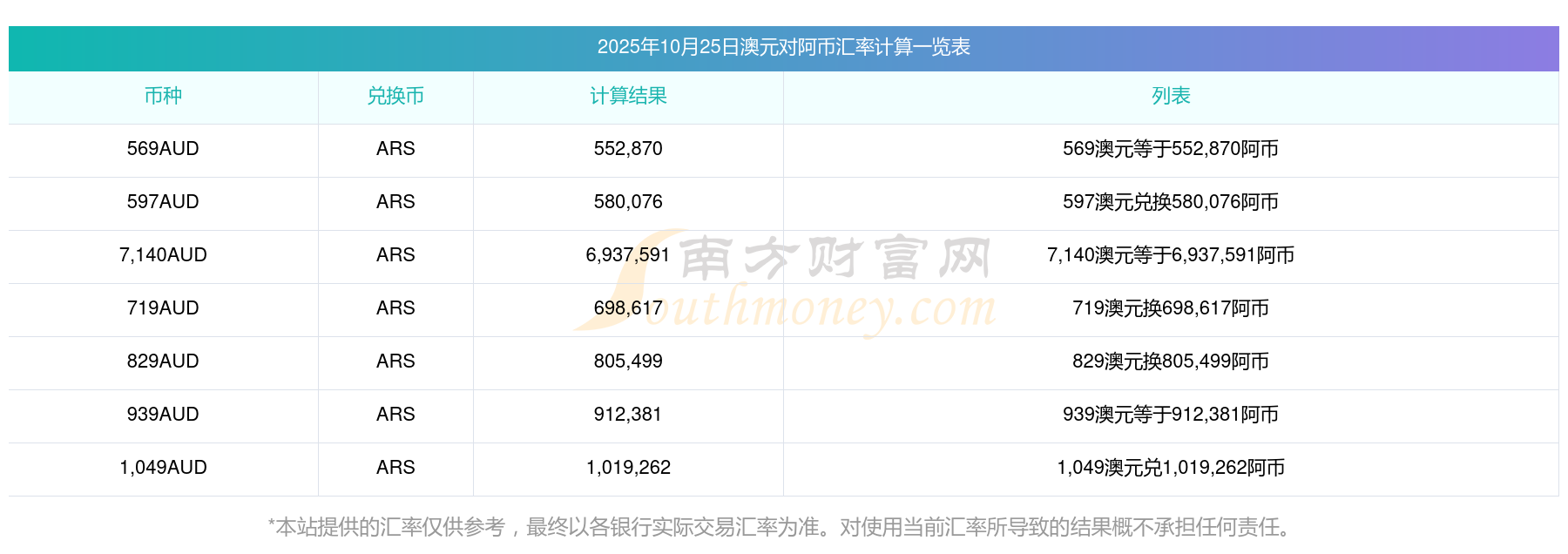The width and height of the screenshot is (1568, 554).
Task: Click the table title 2025年10月25日澳元对阿币汇率计算一览表
Action: click(783, 47)
